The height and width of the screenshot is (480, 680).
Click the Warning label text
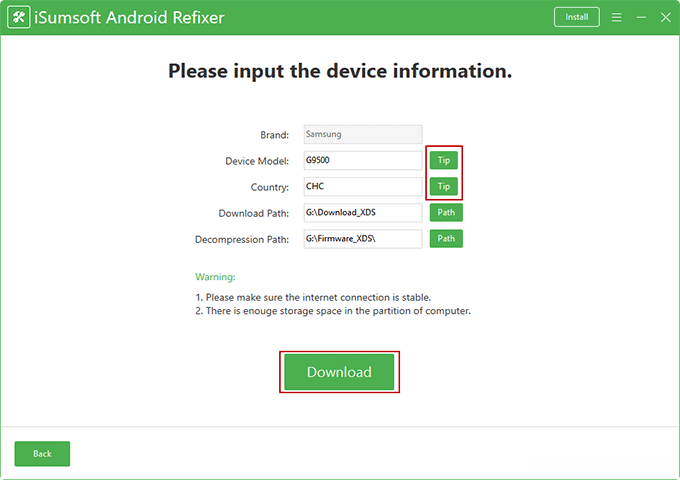pos(215,277)
